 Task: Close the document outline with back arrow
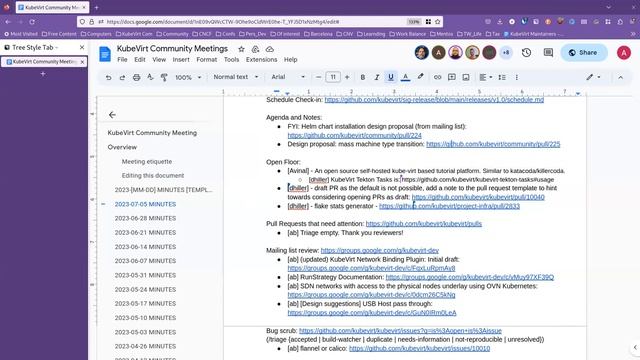coord(112,115)
